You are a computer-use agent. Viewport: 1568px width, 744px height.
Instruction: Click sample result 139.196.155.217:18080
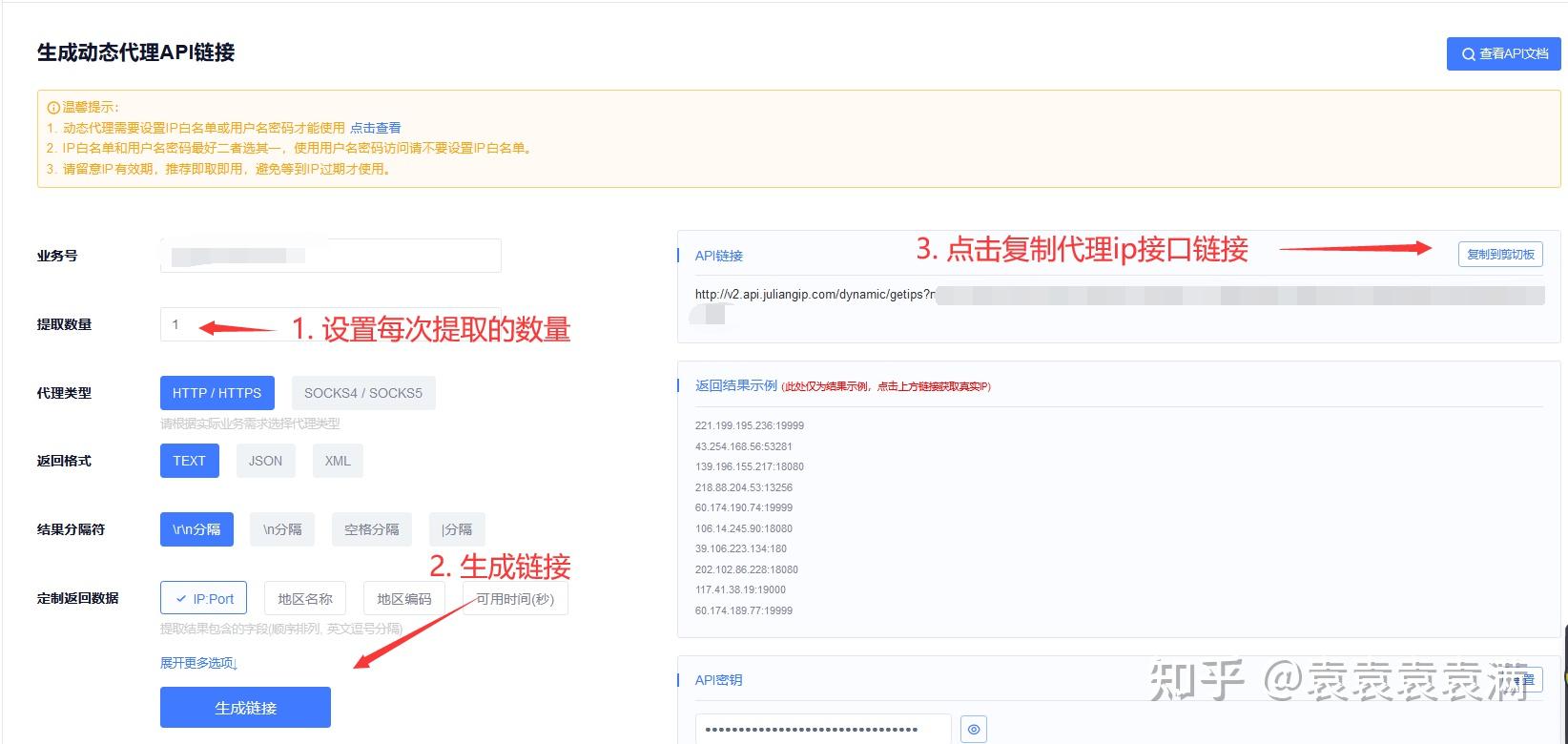point(750,466)
